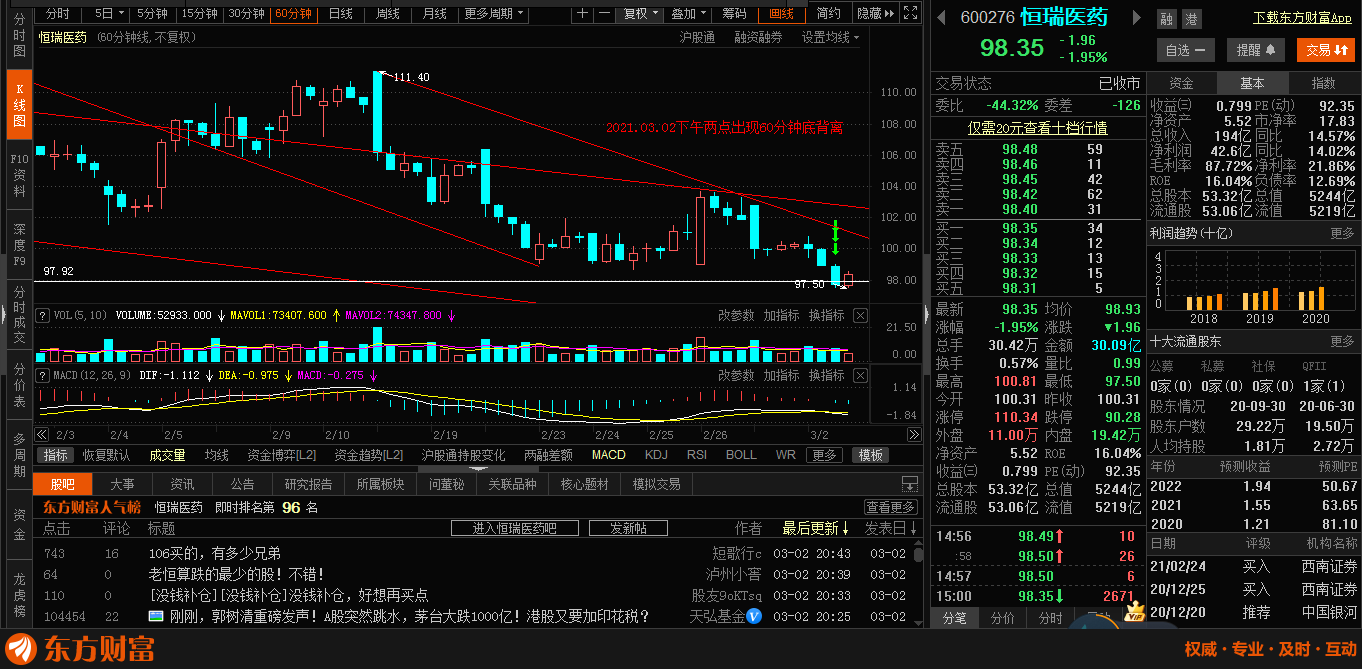Click 下载东方财富App link
This screenshot has width=1362, height=669.
1303,17
